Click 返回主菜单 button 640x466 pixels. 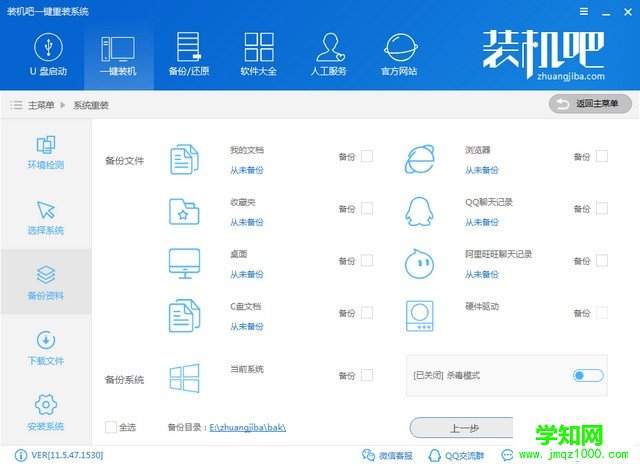tap(590, 104)
